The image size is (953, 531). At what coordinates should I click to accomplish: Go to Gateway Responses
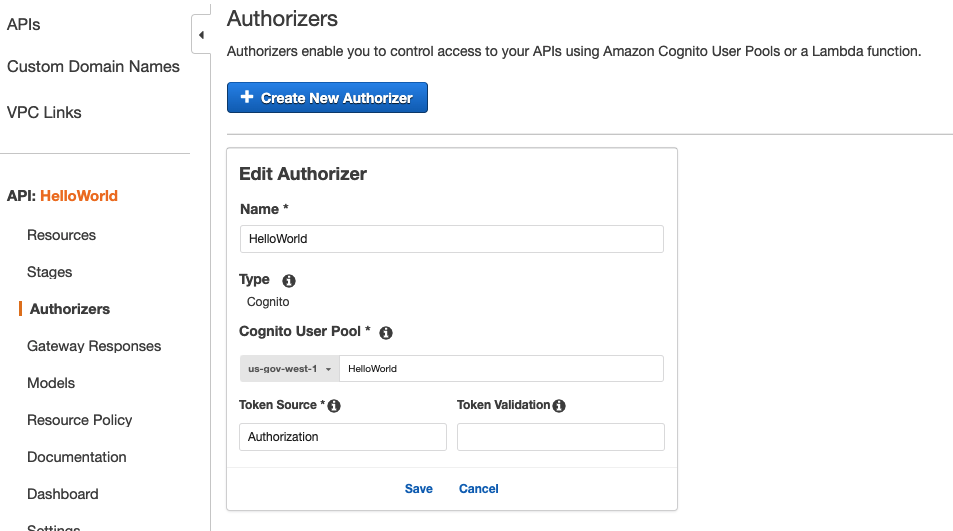pyautogui.click(x=94, y=346)
